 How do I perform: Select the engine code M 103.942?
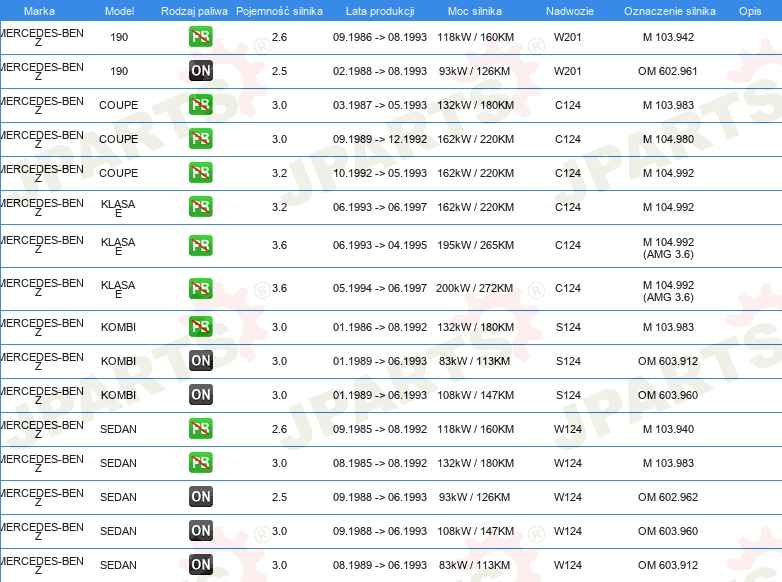[668, 37]
